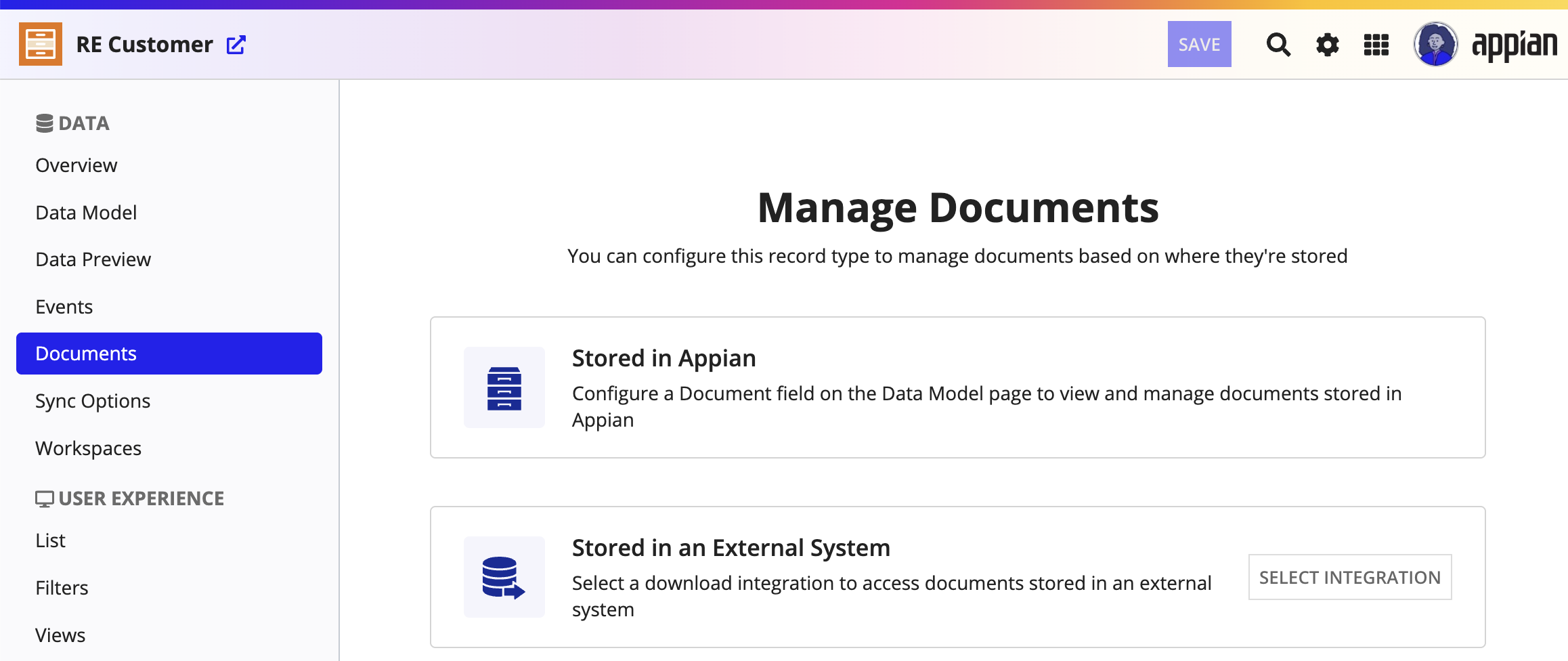Image resolution: width=1568 pixels, height=661 pixels.
Task: Click the Appian logo
Action: 1515,46
